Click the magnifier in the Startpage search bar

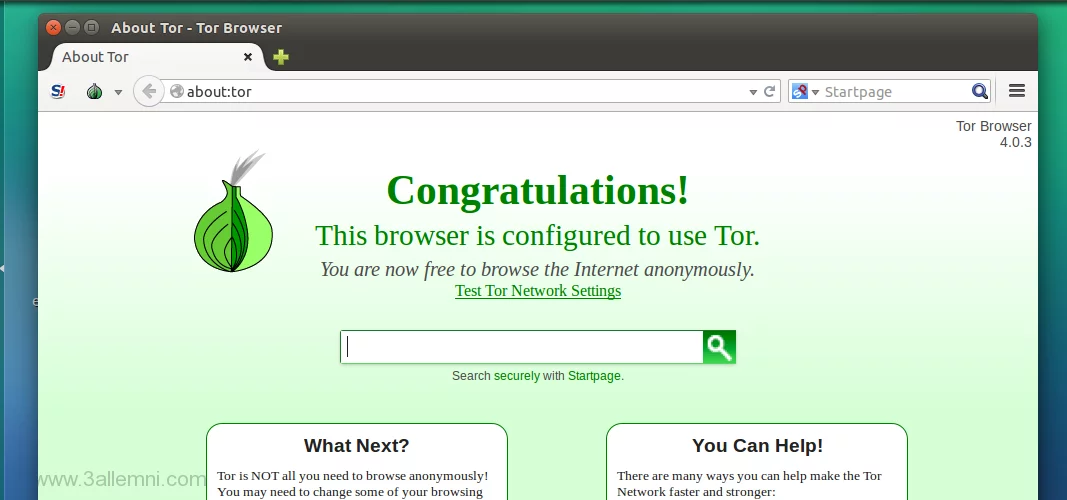[x=979, y=92]
